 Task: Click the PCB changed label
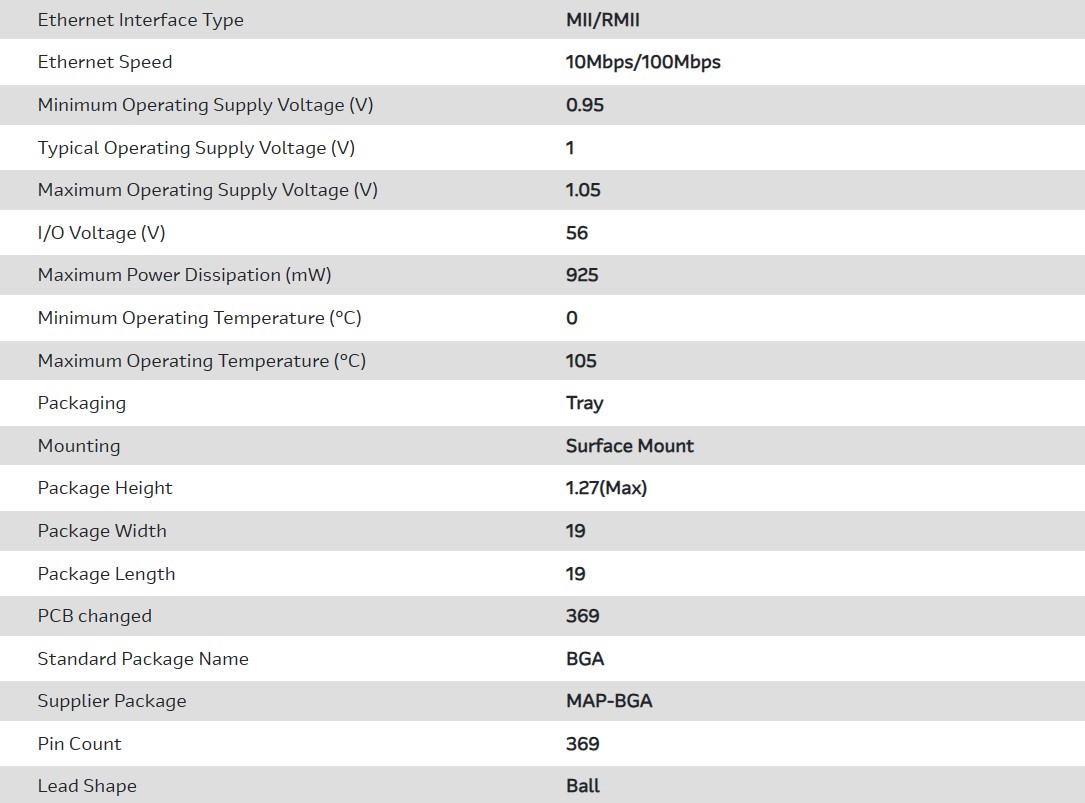point(94,616)
